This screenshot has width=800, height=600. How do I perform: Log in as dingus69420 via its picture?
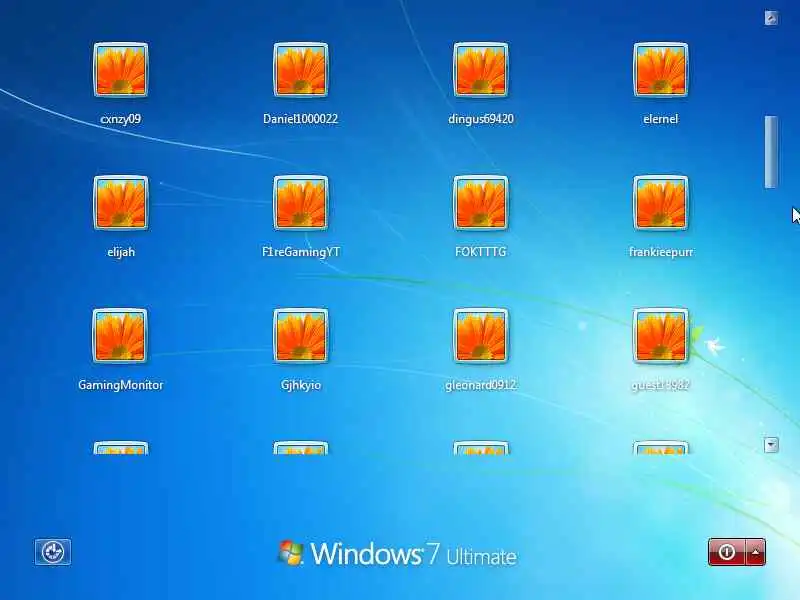tap(481, 70)
